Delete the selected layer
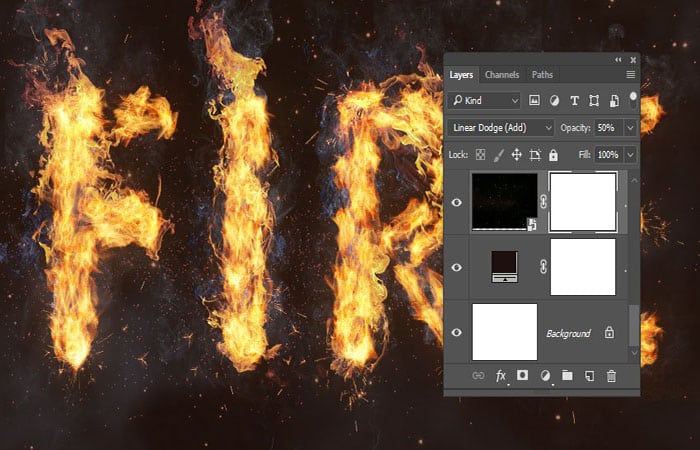 point(611,376)
